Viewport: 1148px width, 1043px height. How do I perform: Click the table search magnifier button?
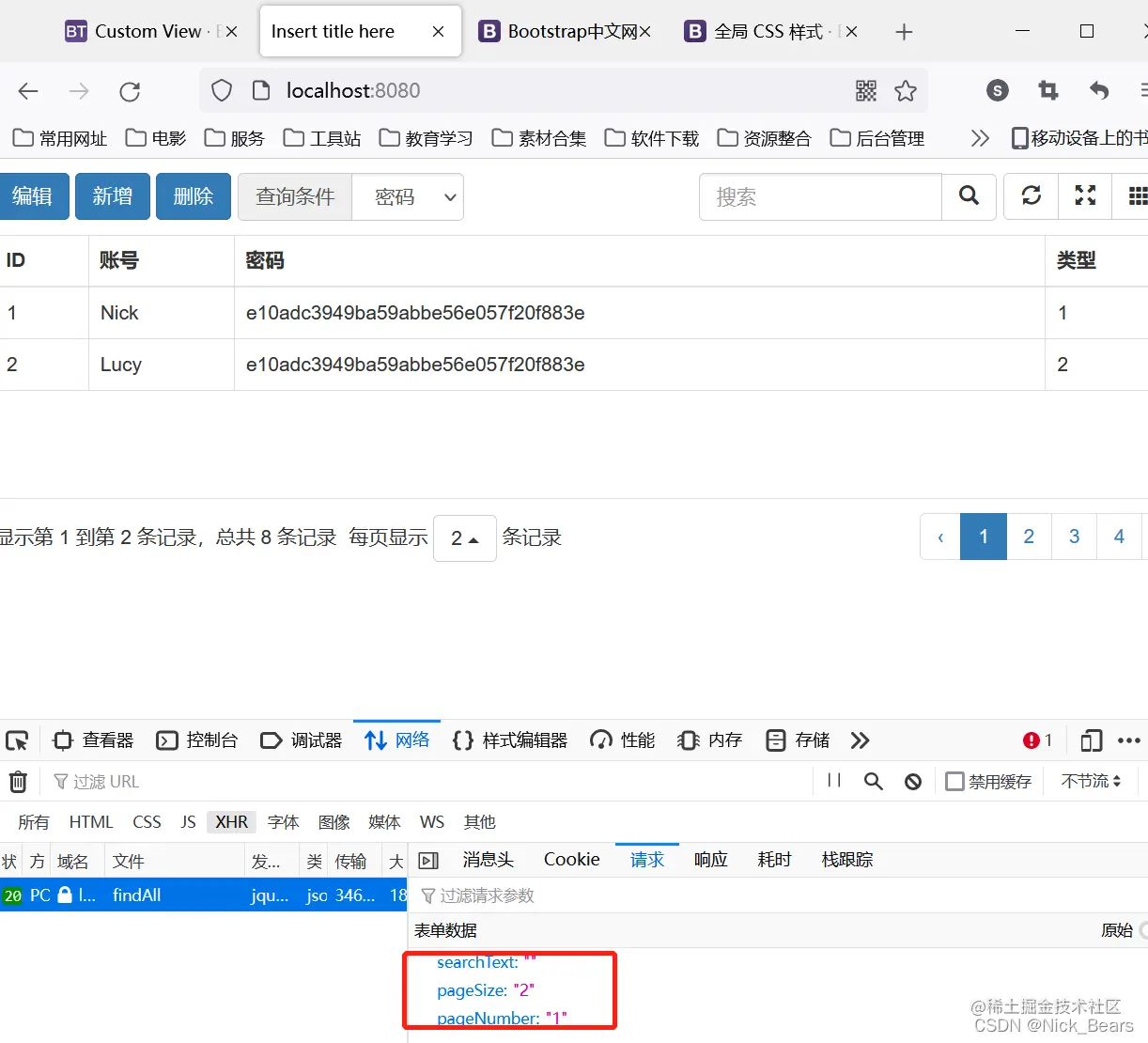969,196
